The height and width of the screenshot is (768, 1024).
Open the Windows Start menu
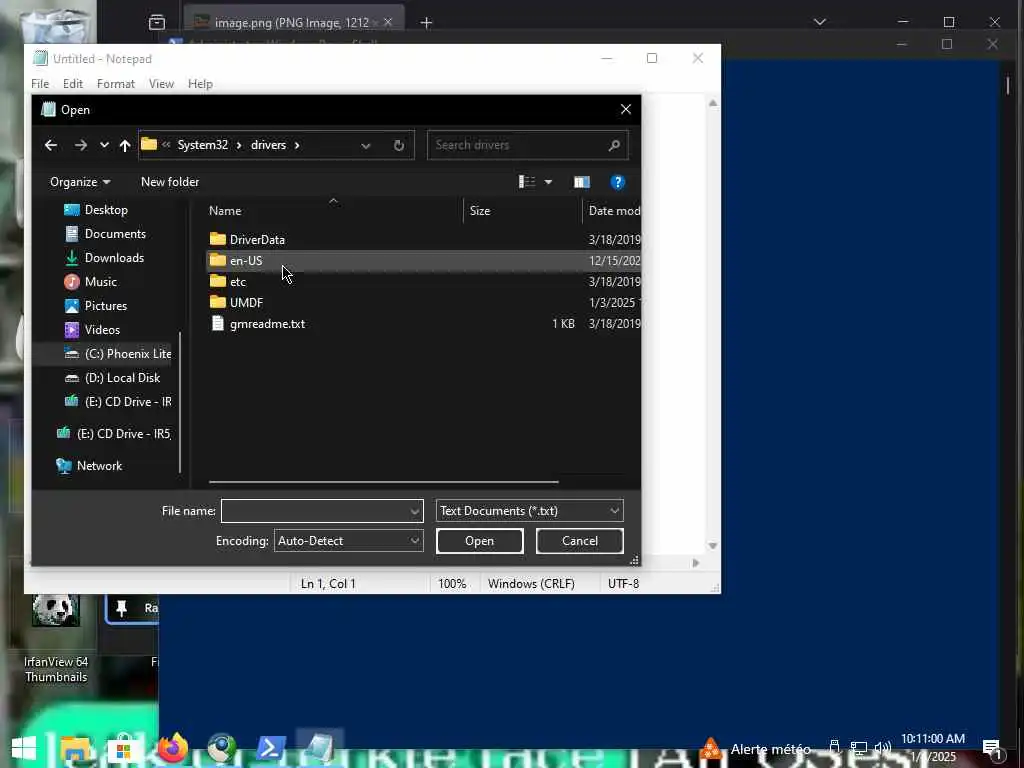[x=24, y=749]
